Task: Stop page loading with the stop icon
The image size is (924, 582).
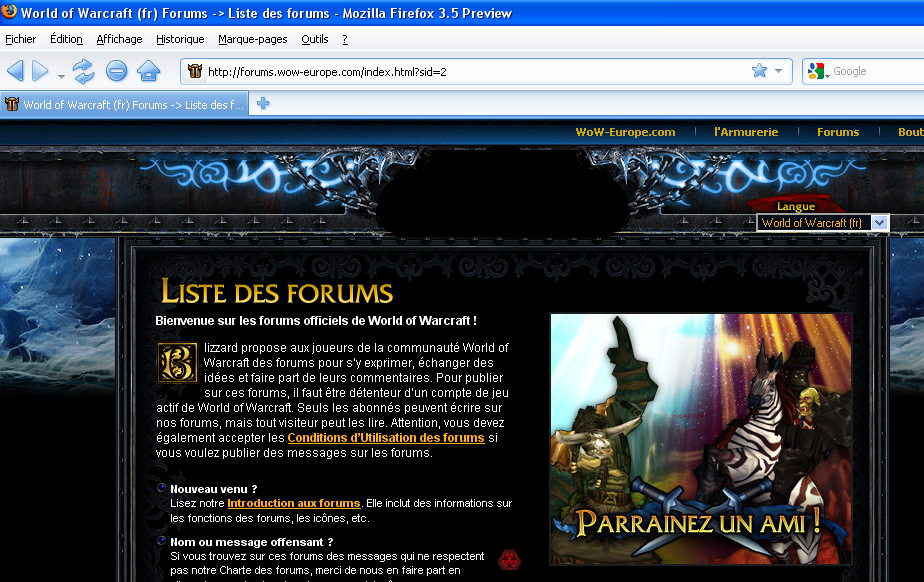Action: tap(117, 71)
